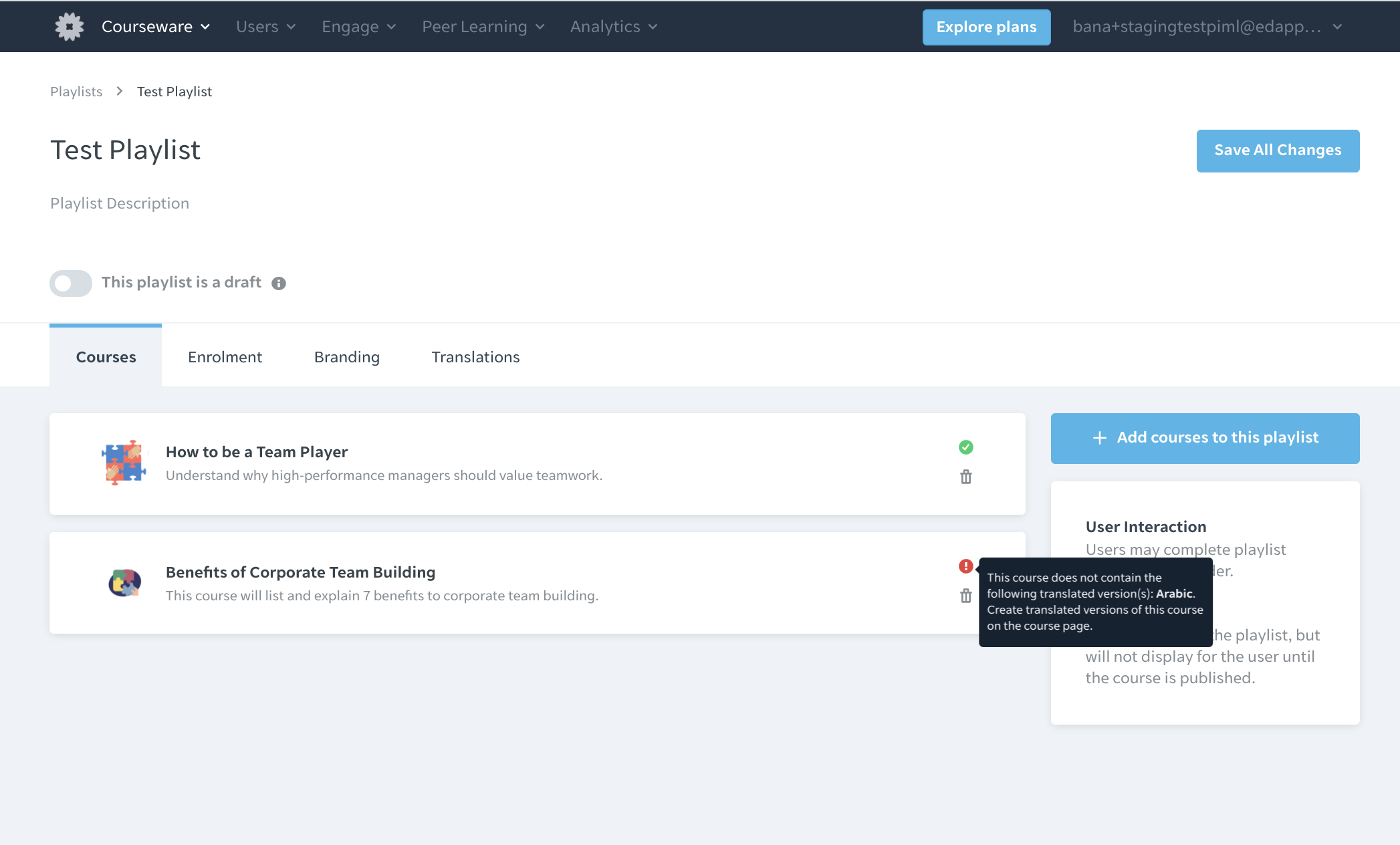The width and height of the screenshot is (1400, 845).
Task: Remove Benefits of Corporate Team Building course
Action: tap(965, 596)
